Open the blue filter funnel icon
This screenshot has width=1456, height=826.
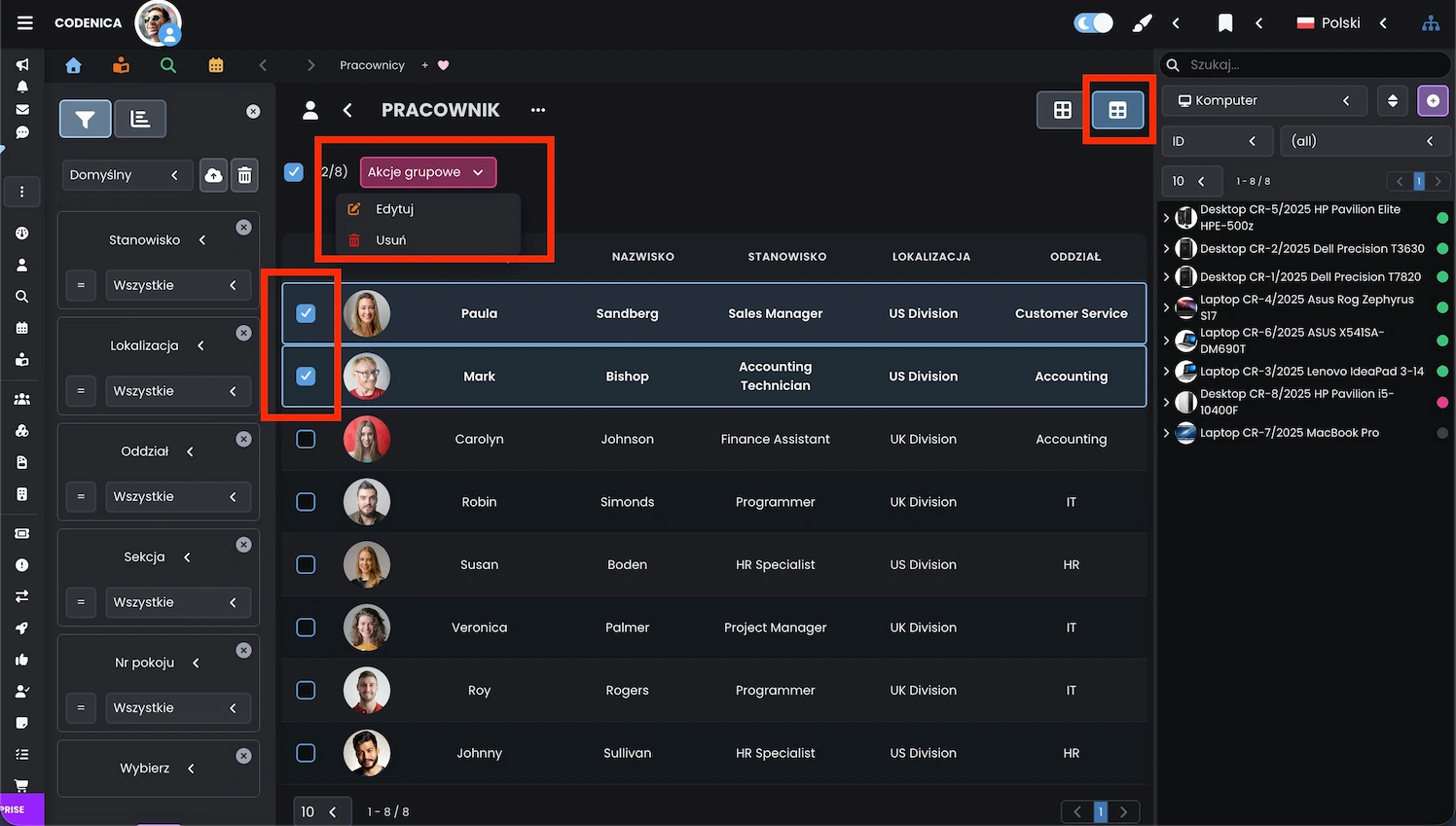click(x=85, y=119)
